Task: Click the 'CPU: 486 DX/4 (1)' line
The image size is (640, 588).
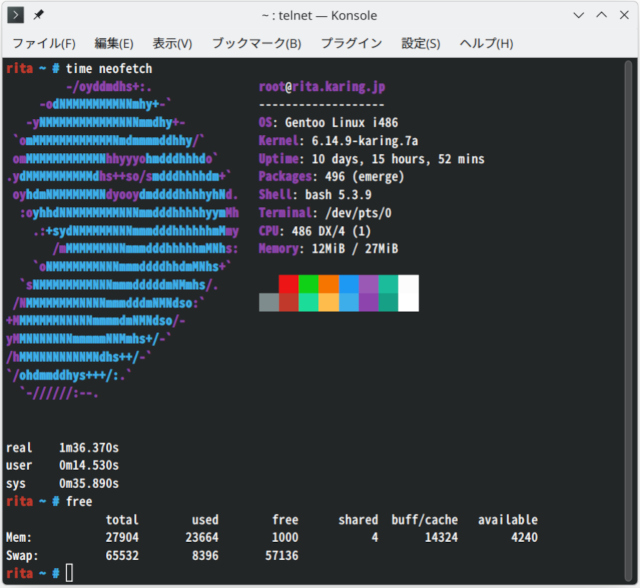Action: click(x=315, y=231)
